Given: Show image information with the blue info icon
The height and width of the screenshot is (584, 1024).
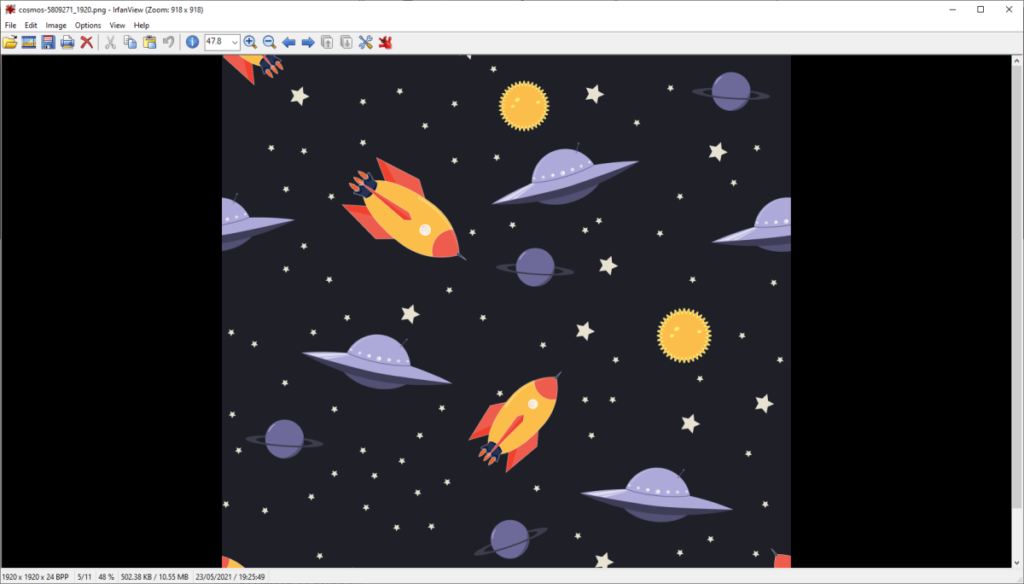Looking at the screenshot, I should click(x=192, y=42).
